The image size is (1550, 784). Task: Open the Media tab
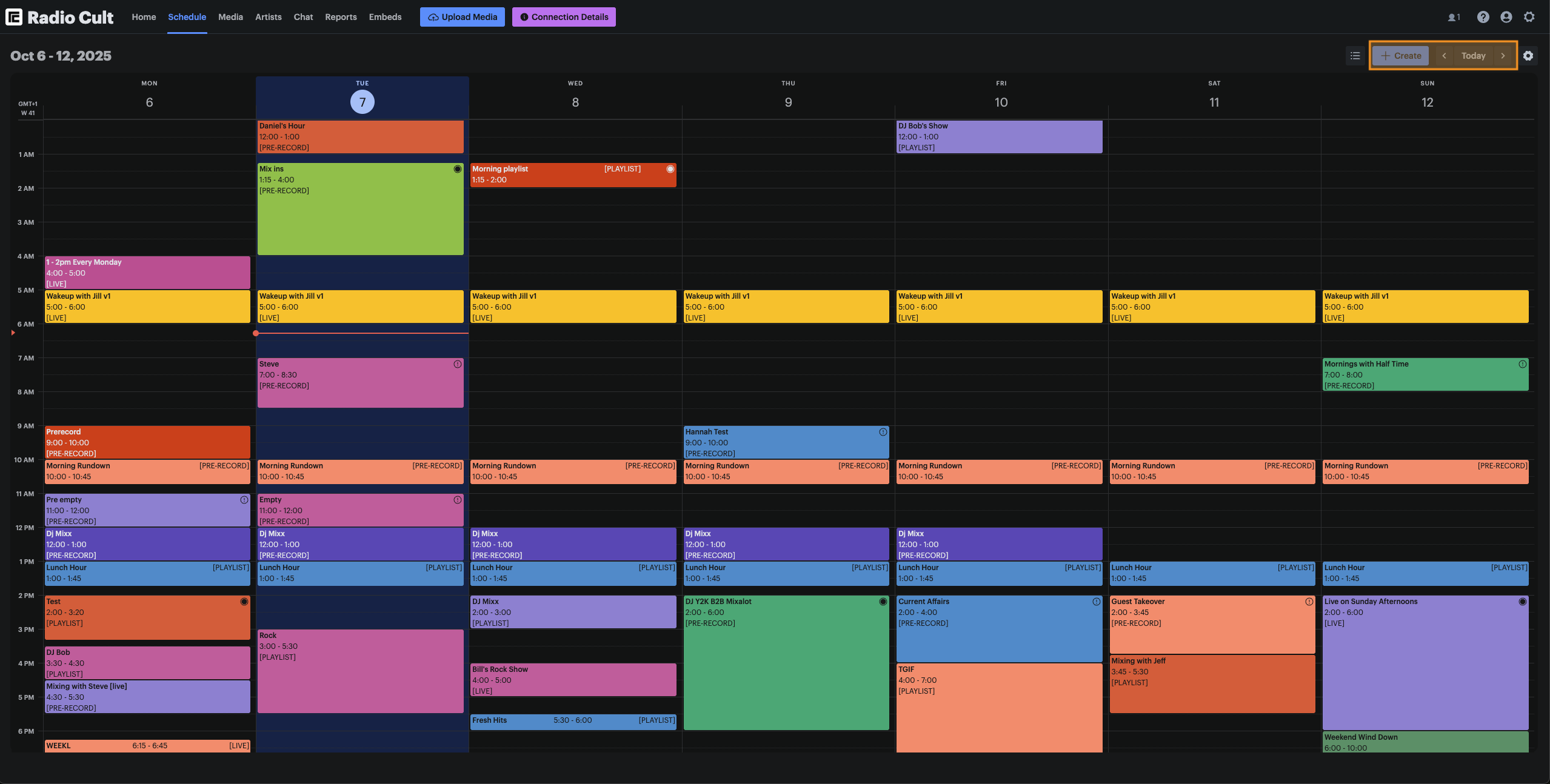[230, 17]
